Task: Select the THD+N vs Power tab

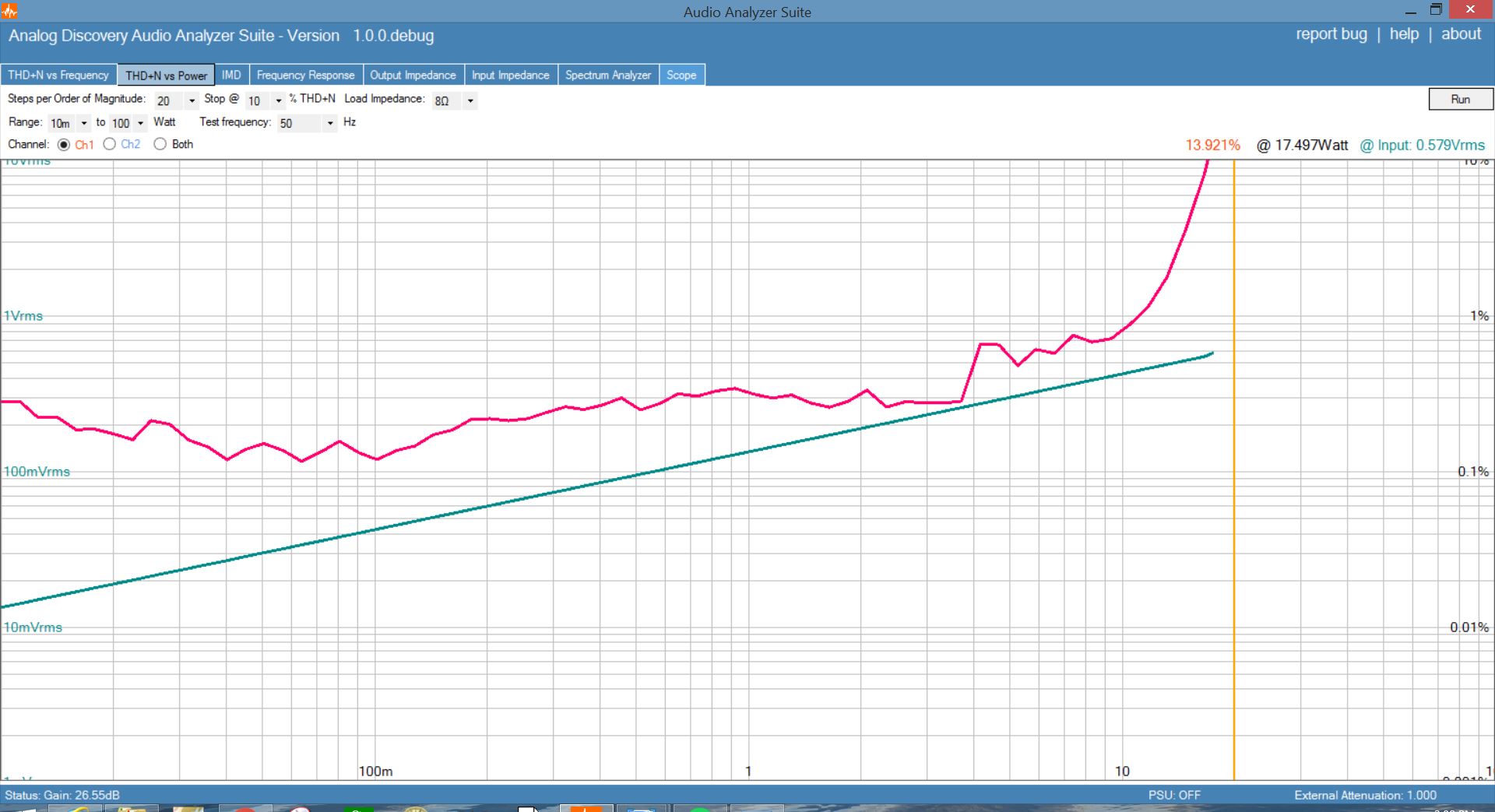Action: click(x=166, y=75)
